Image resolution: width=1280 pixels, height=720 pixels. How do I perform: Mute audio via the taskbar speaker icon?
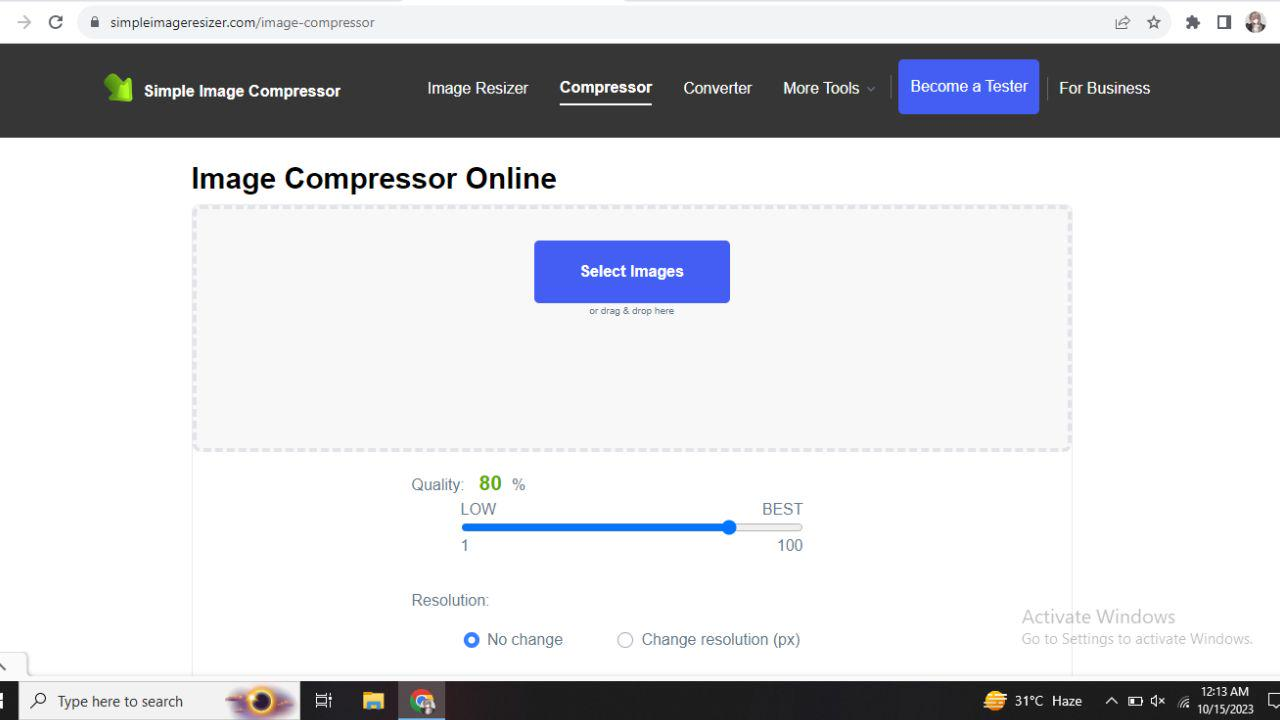pyautogui.click(x=1157, y=700)
